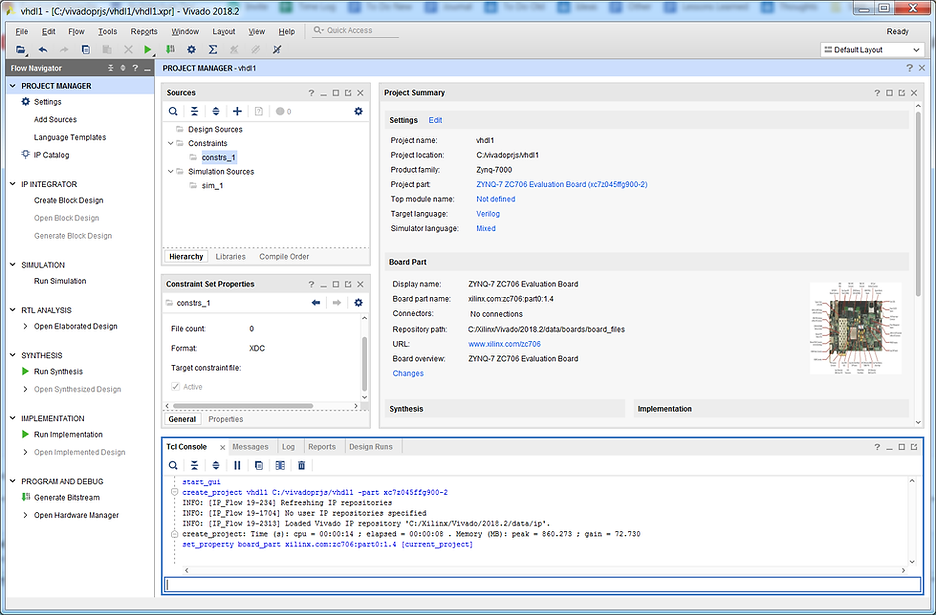
Task: Copy text via Tcl Console copy icon
Action: pyautogui.click(x=257, y=465)
